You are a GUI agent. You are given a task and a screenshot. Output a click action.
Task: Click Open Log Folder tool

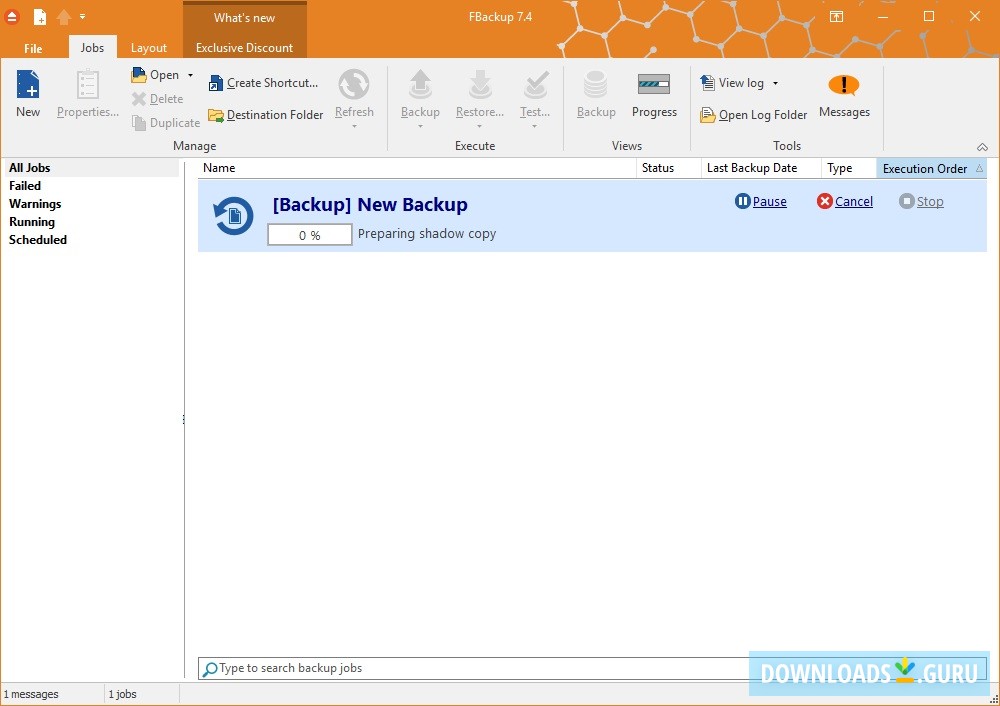[754, 115]
